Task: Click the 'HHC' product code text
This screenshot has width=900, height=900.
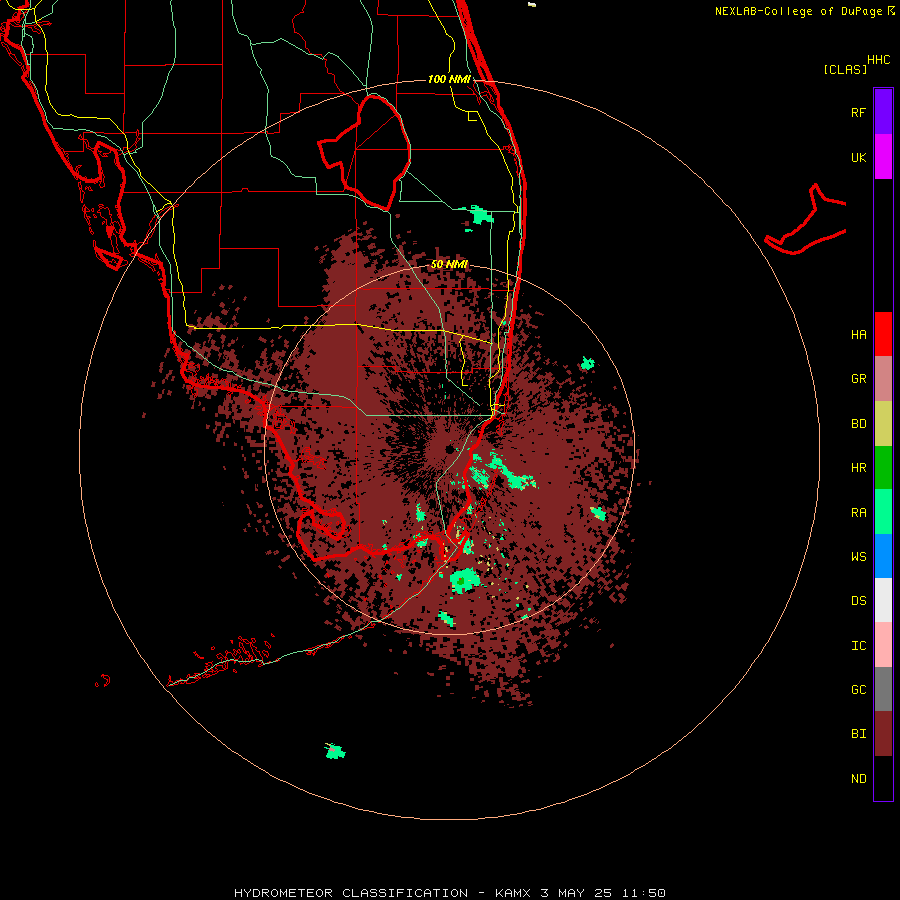Action: coord(878,60)
